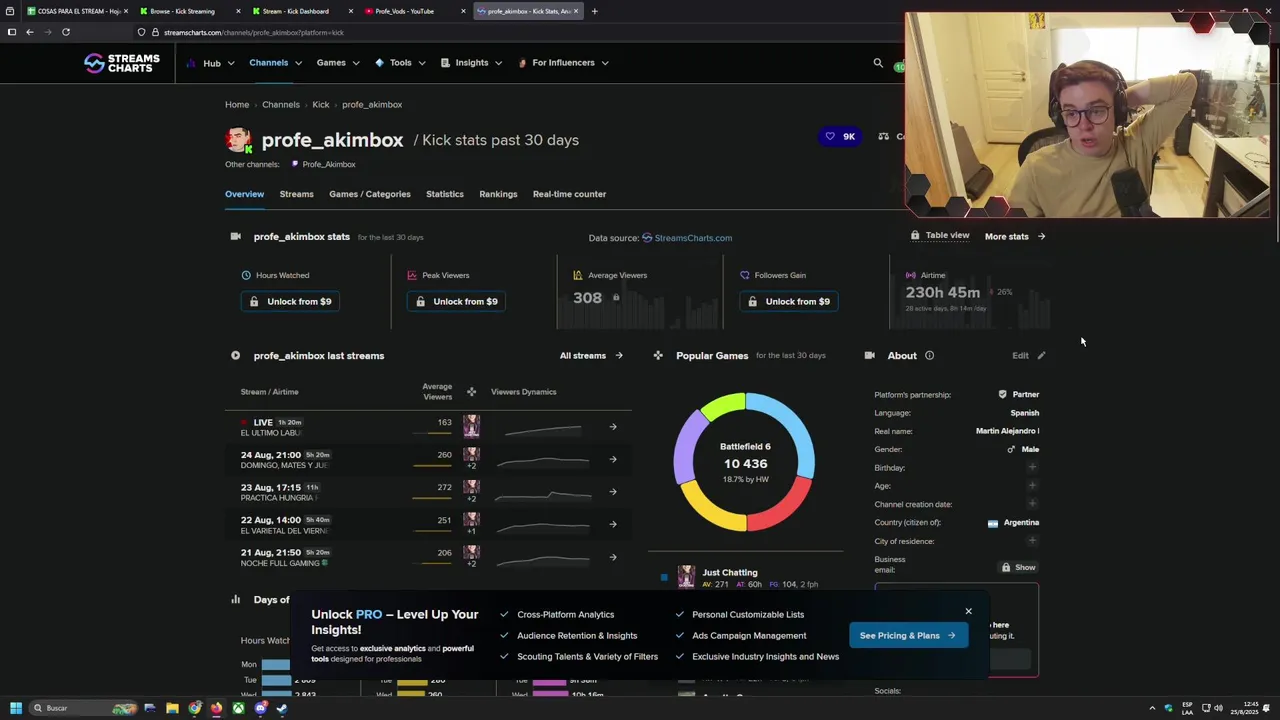Expand the Tools menu dropdown
The image size is (1280, 720).
pyautogui.click(x=400, y=63)
